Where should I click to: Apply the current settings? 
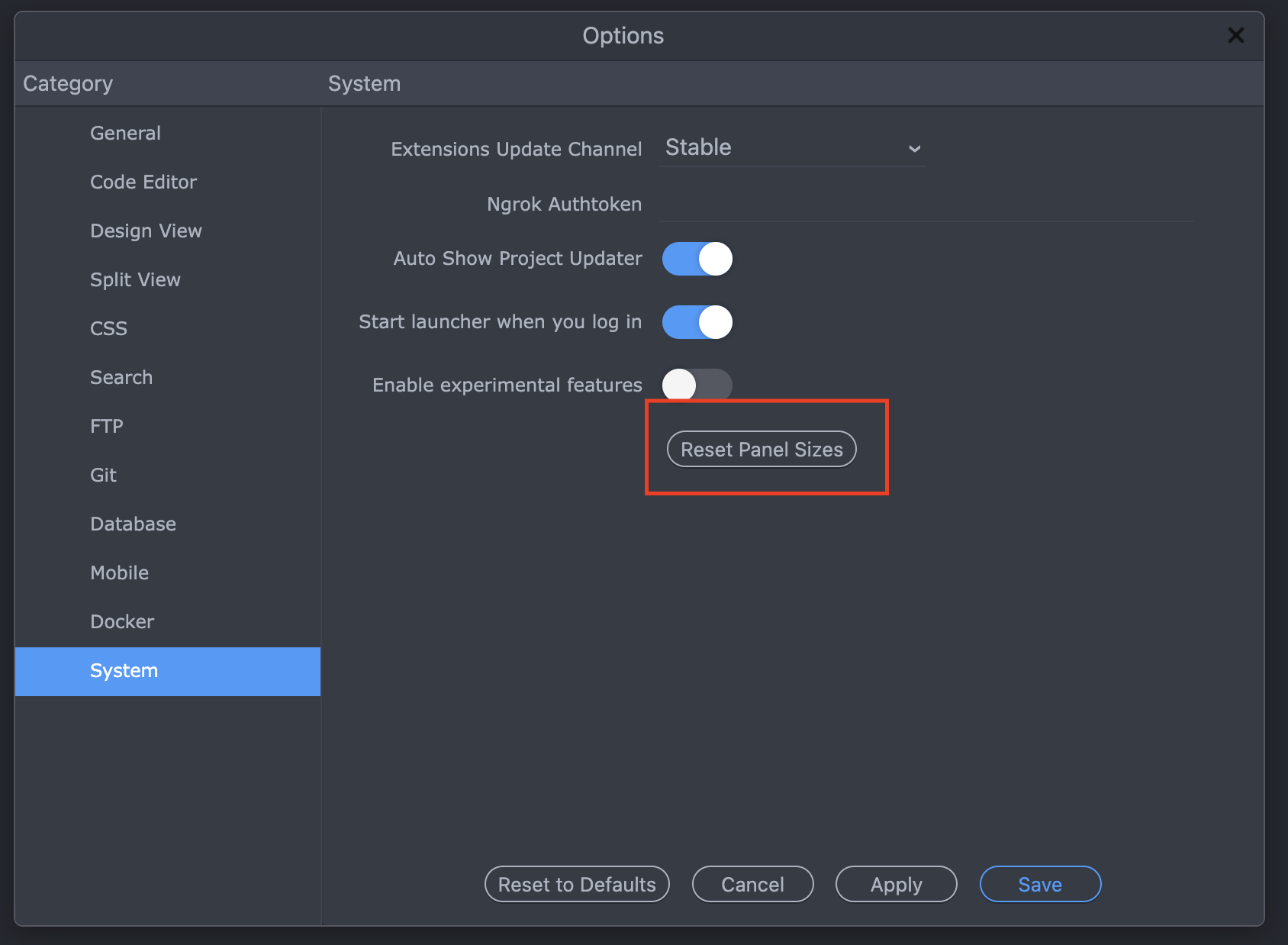(x=896, y=884)
